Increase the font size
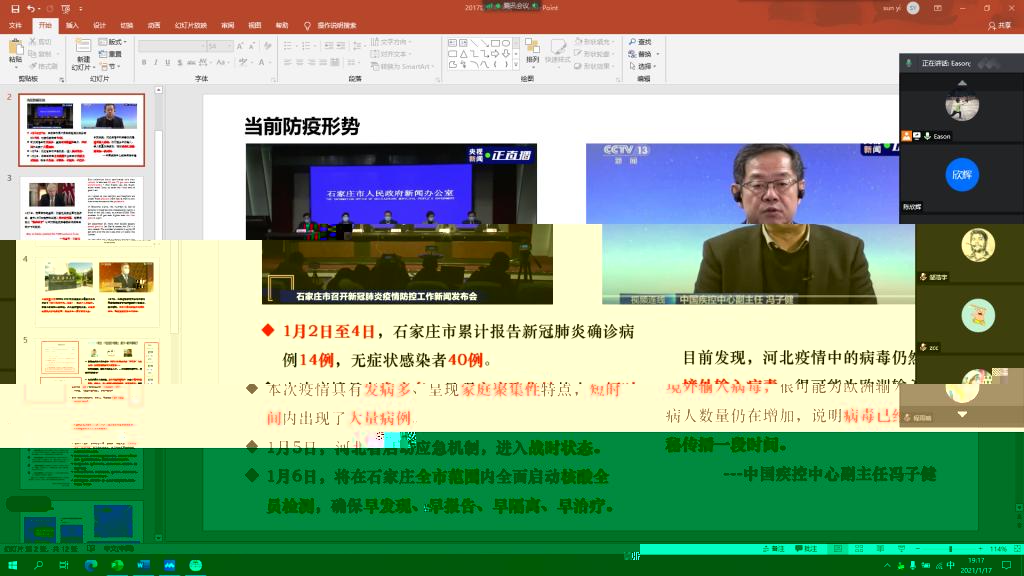Image resolution: width=1024 pixels, height=576 pixels. [240, 46]
